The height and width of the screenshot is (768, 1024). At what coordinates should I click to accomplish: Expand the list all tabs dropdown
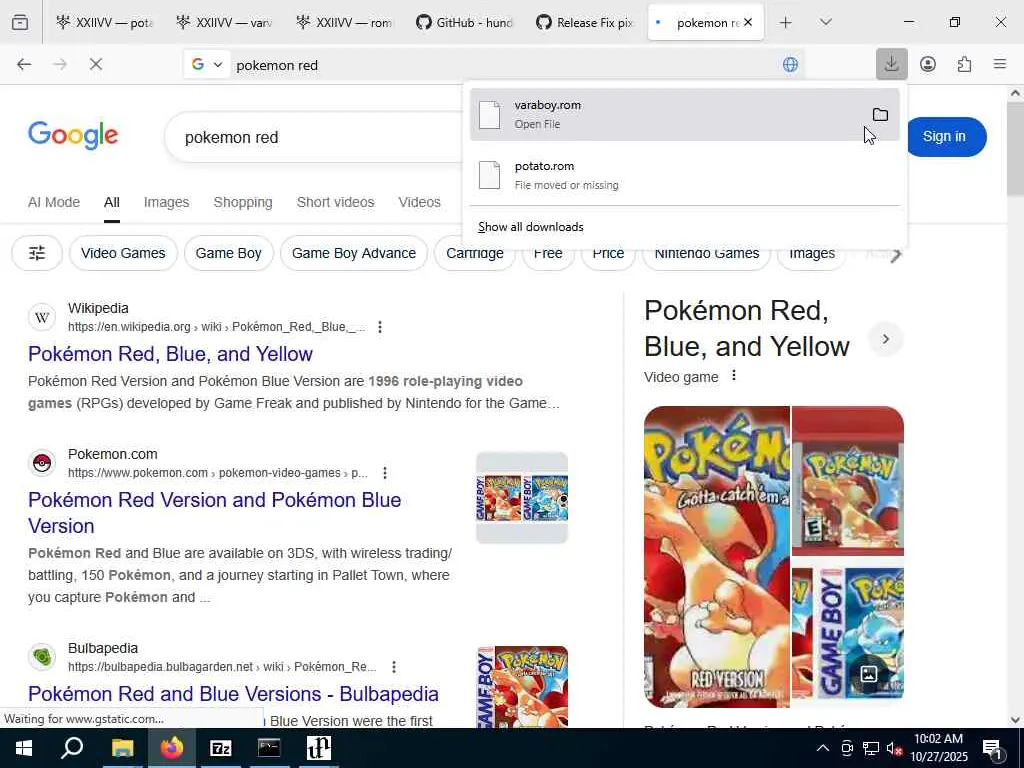pyautogui.click(x=825, y=22)
